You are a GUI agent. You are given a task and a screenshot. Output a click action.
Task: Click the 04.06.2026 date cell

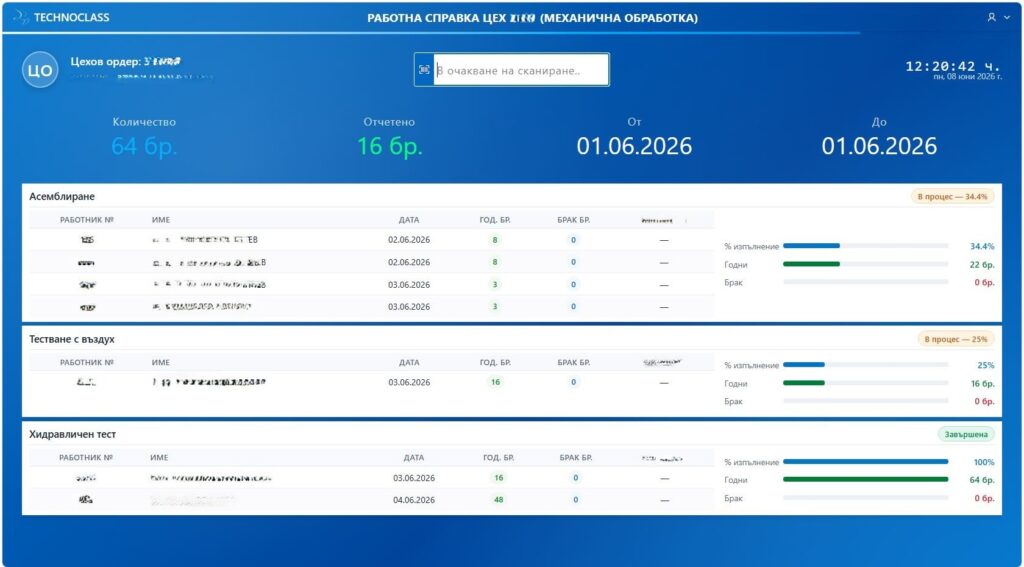pos(414,500)
